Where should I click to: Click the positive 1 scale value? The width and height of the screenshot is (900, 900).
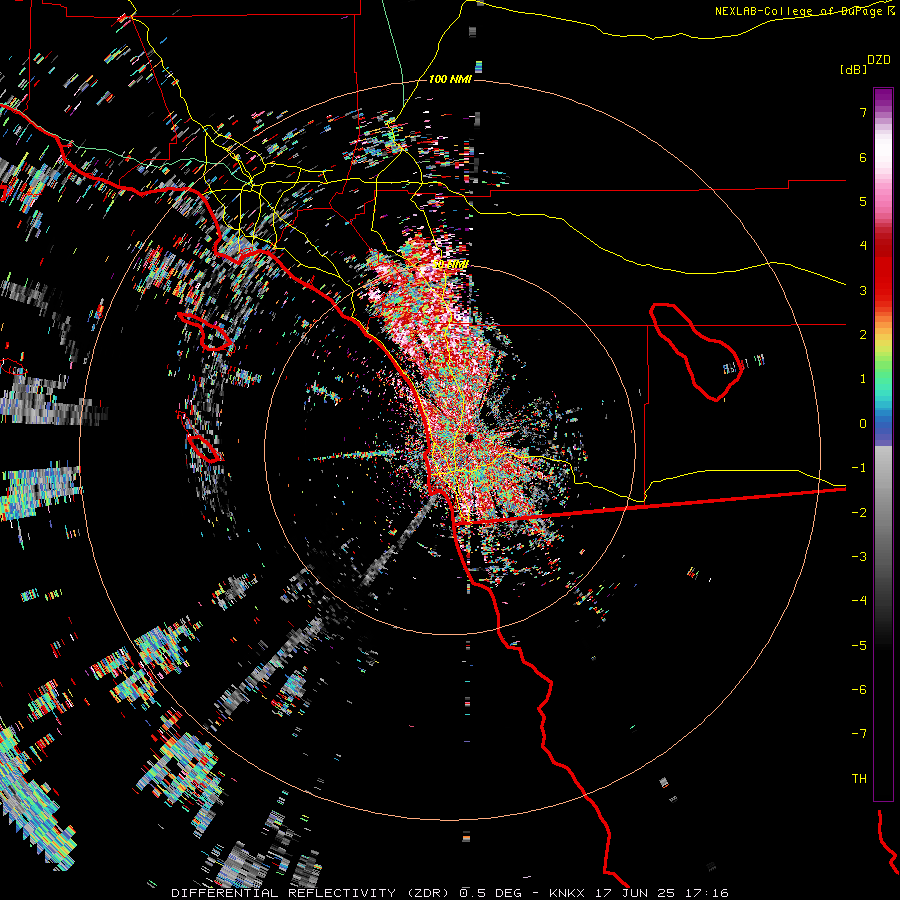[x=863, y=379]
